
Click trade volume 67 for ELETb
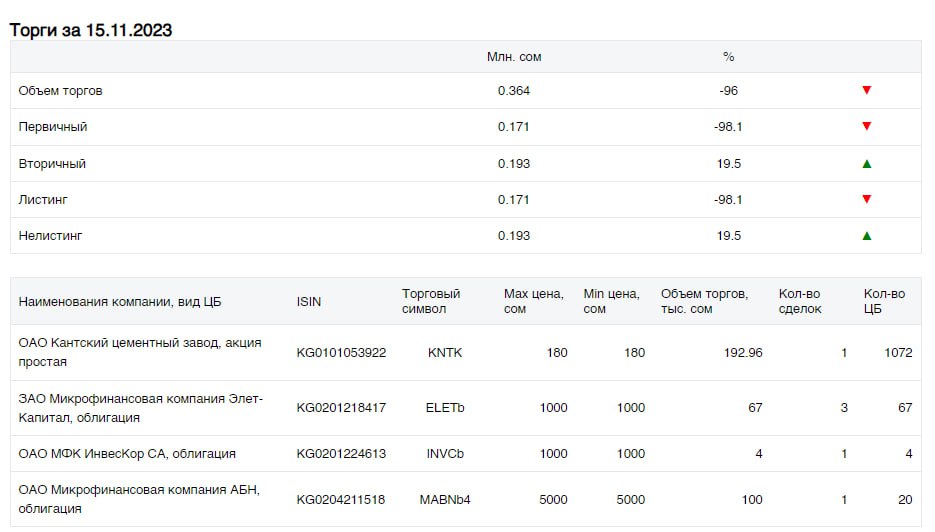[756, 407]
